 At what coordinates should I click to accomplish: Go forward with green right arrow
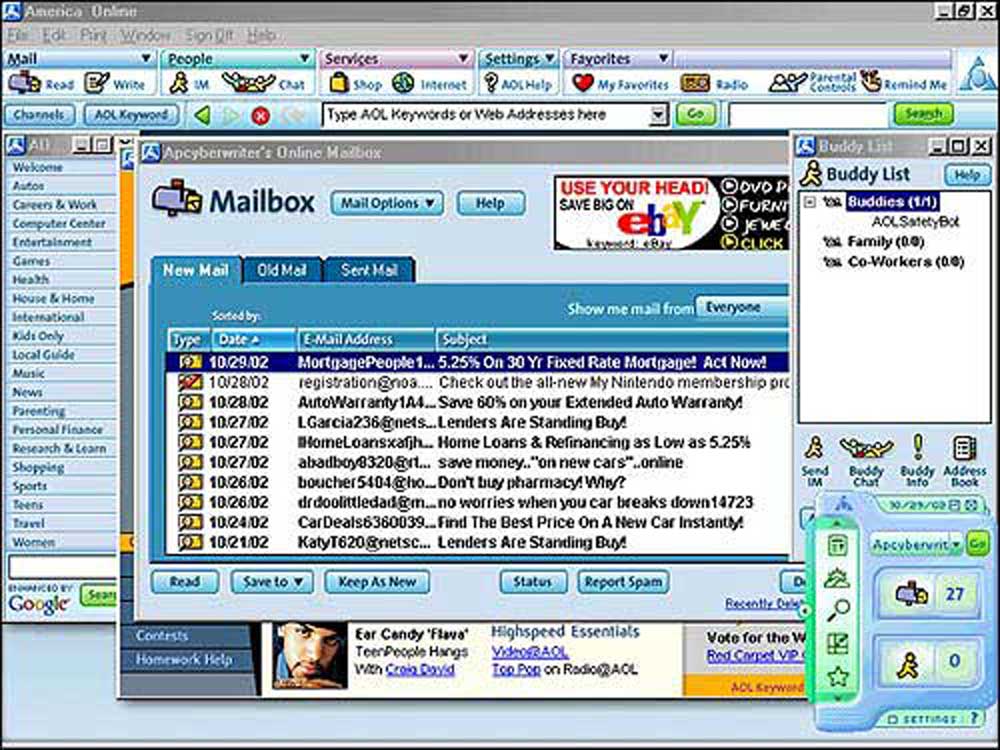click(231, 115)
